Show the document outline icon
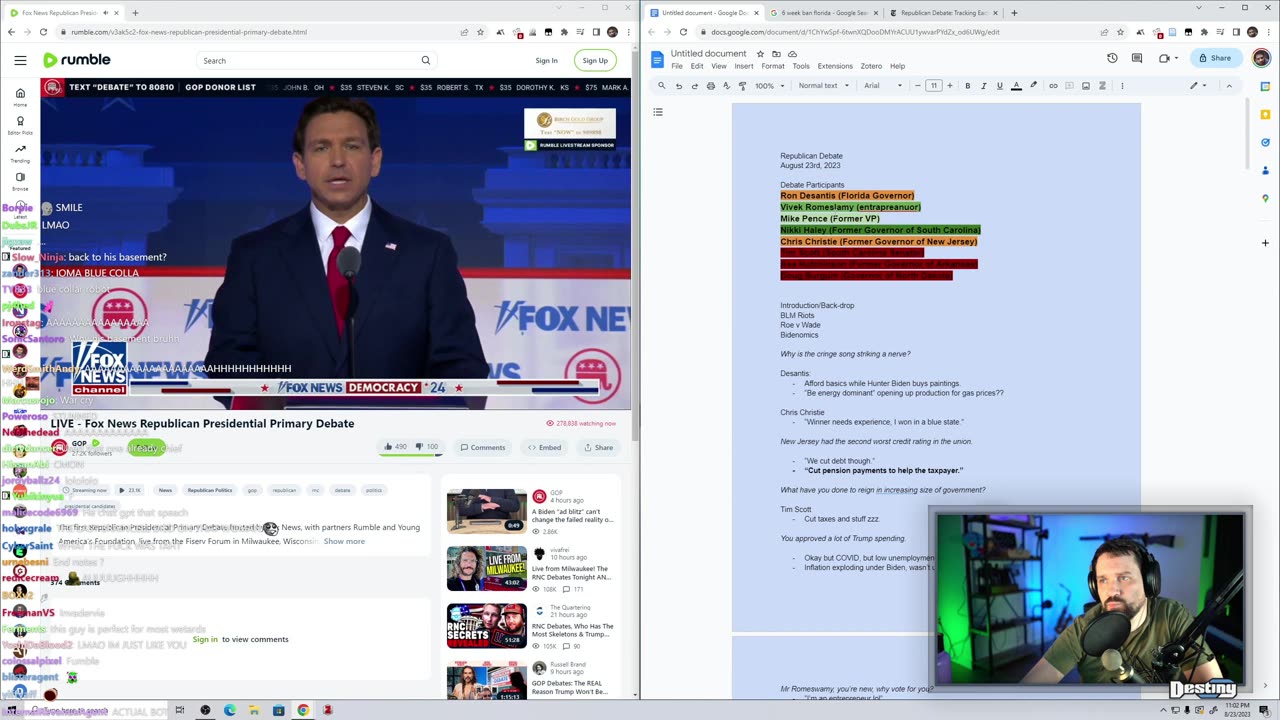 click(658, 112)
